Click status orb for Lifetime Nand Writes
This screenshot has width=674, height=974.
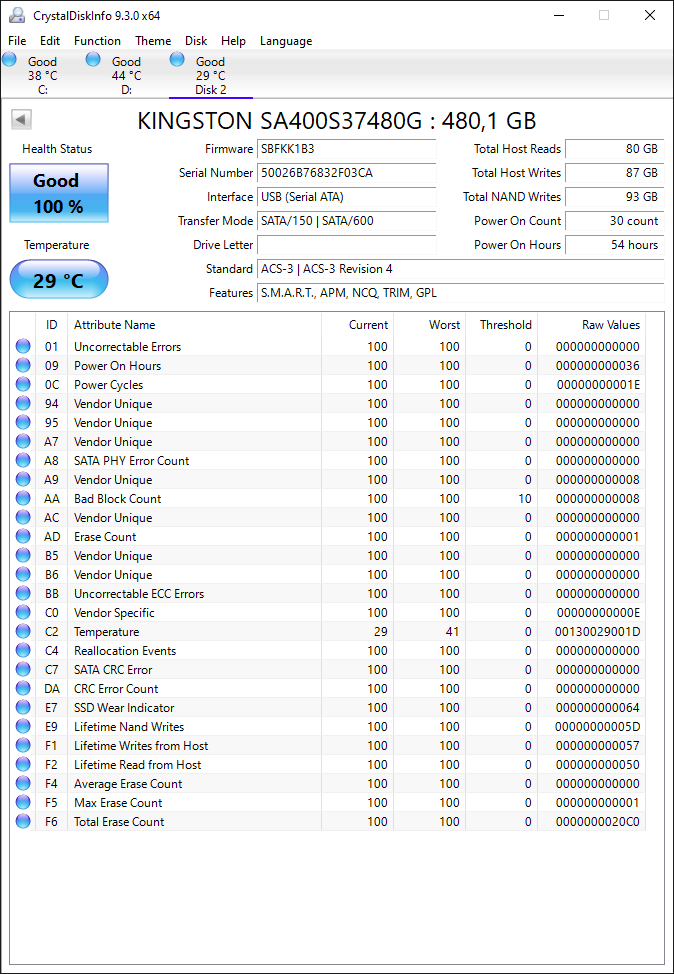click(x=23, y=726)
